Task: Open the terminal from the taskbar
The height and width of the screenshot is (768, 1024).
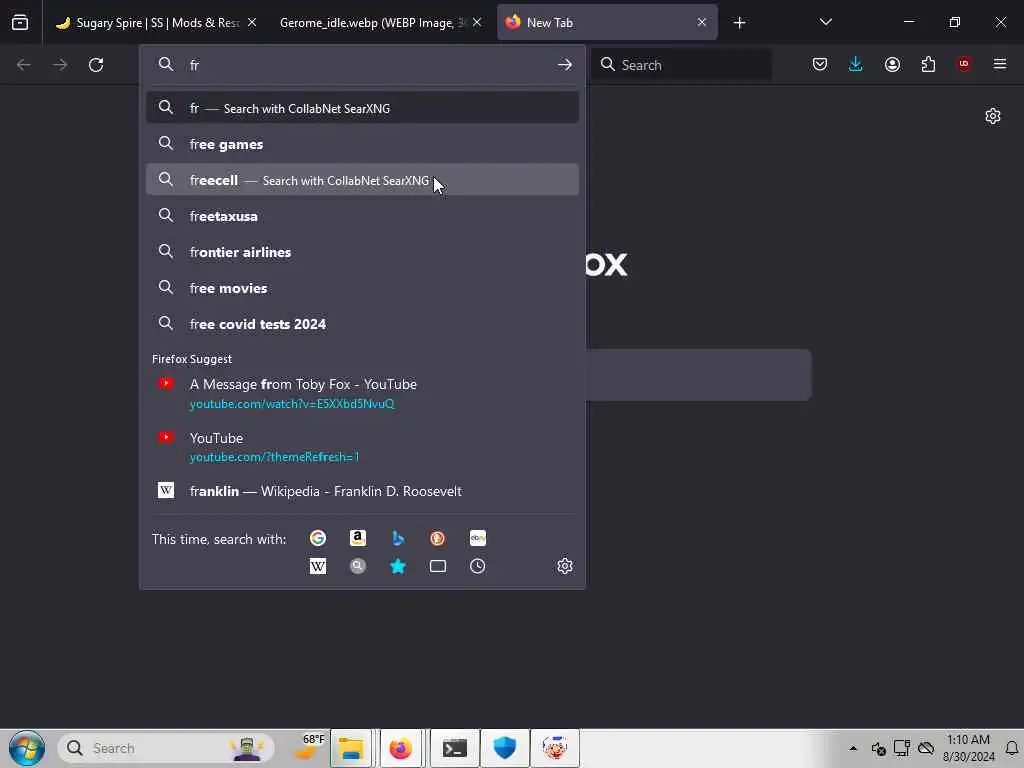Action: coord(454,748)
